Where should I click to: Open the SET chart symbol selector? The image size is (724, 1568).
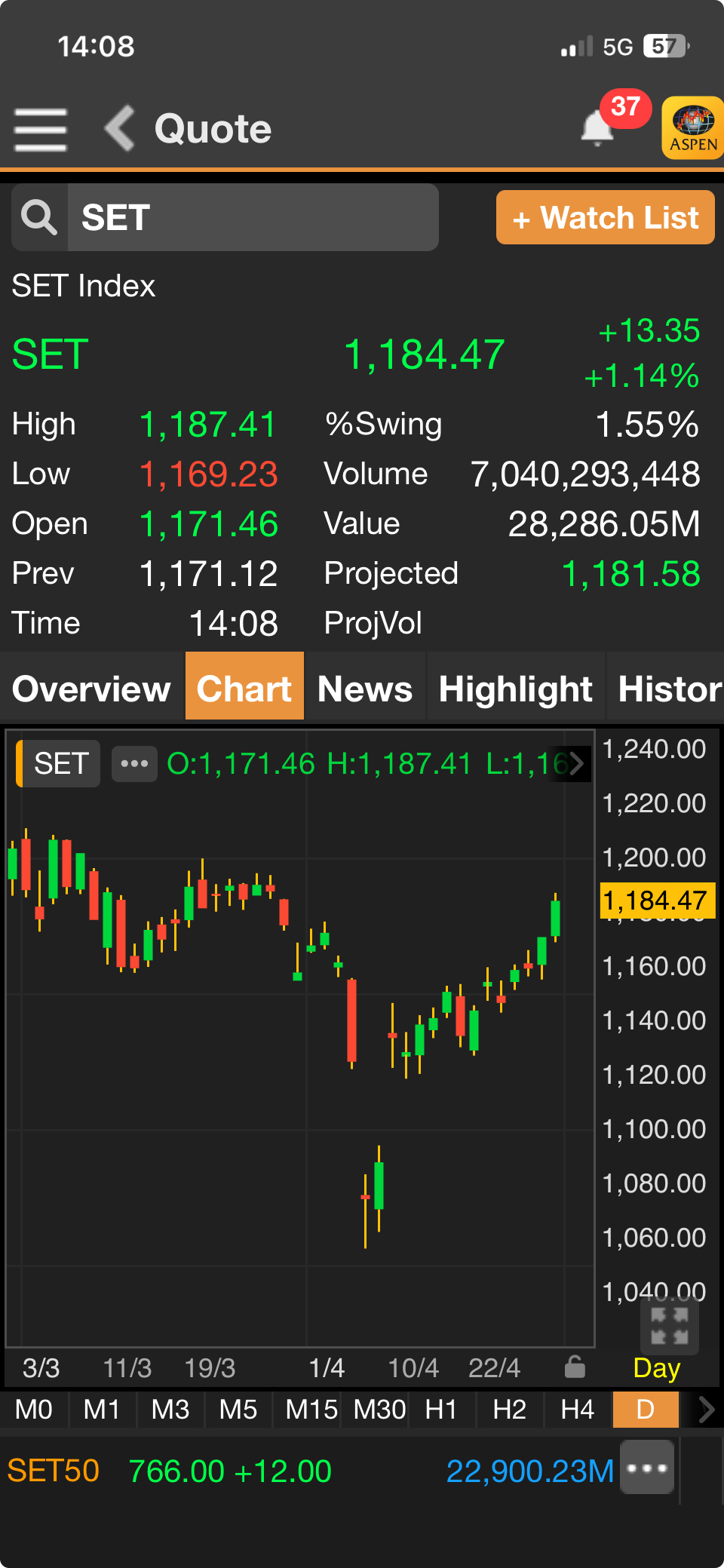coord(60,764)
